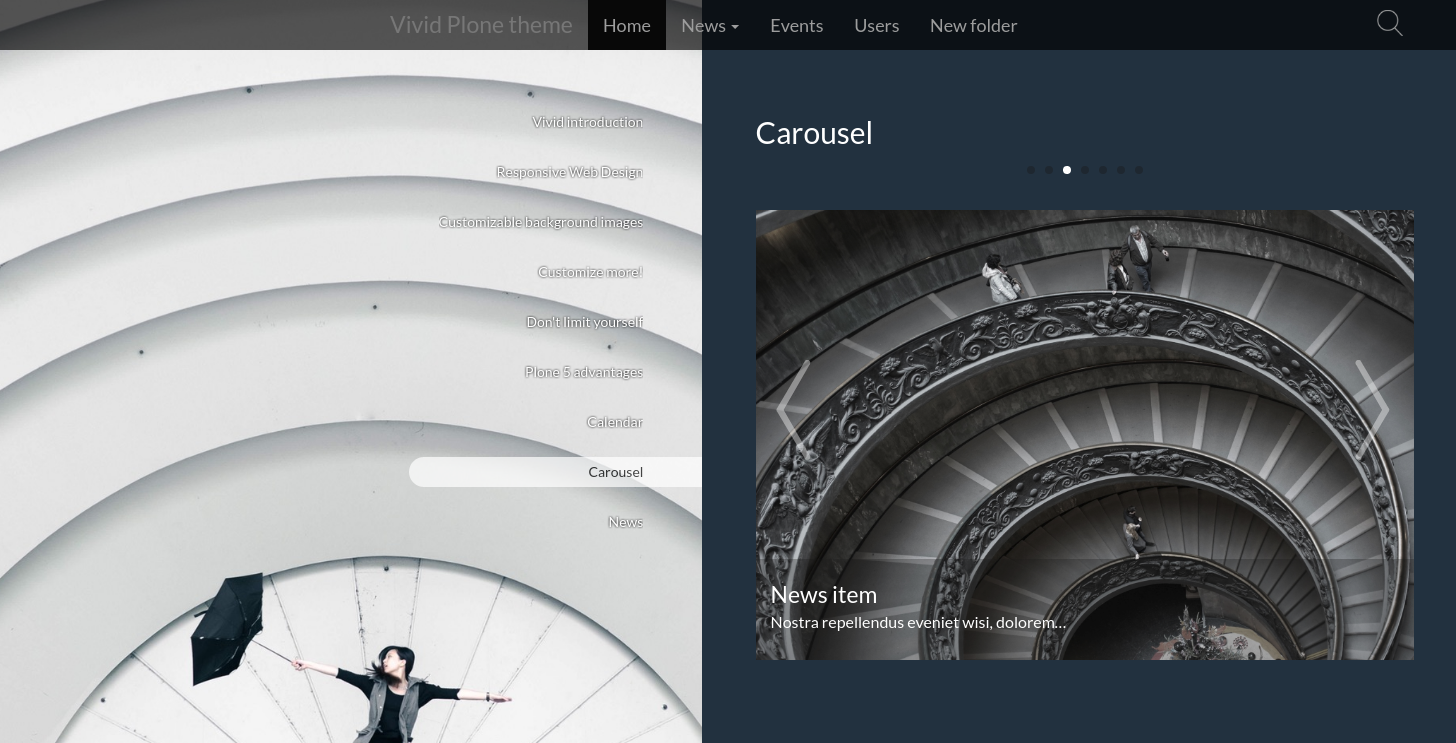The height and width of the screenshot is (743, 1456).
Task: Select the highlighted Carousel sidebar link
Action: [555, 472]
